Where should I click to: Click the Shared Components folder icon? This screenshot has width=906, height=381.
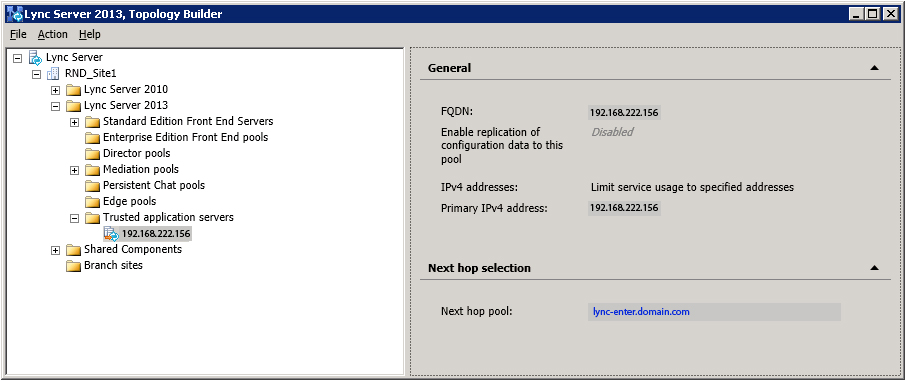tap(73, 250)
